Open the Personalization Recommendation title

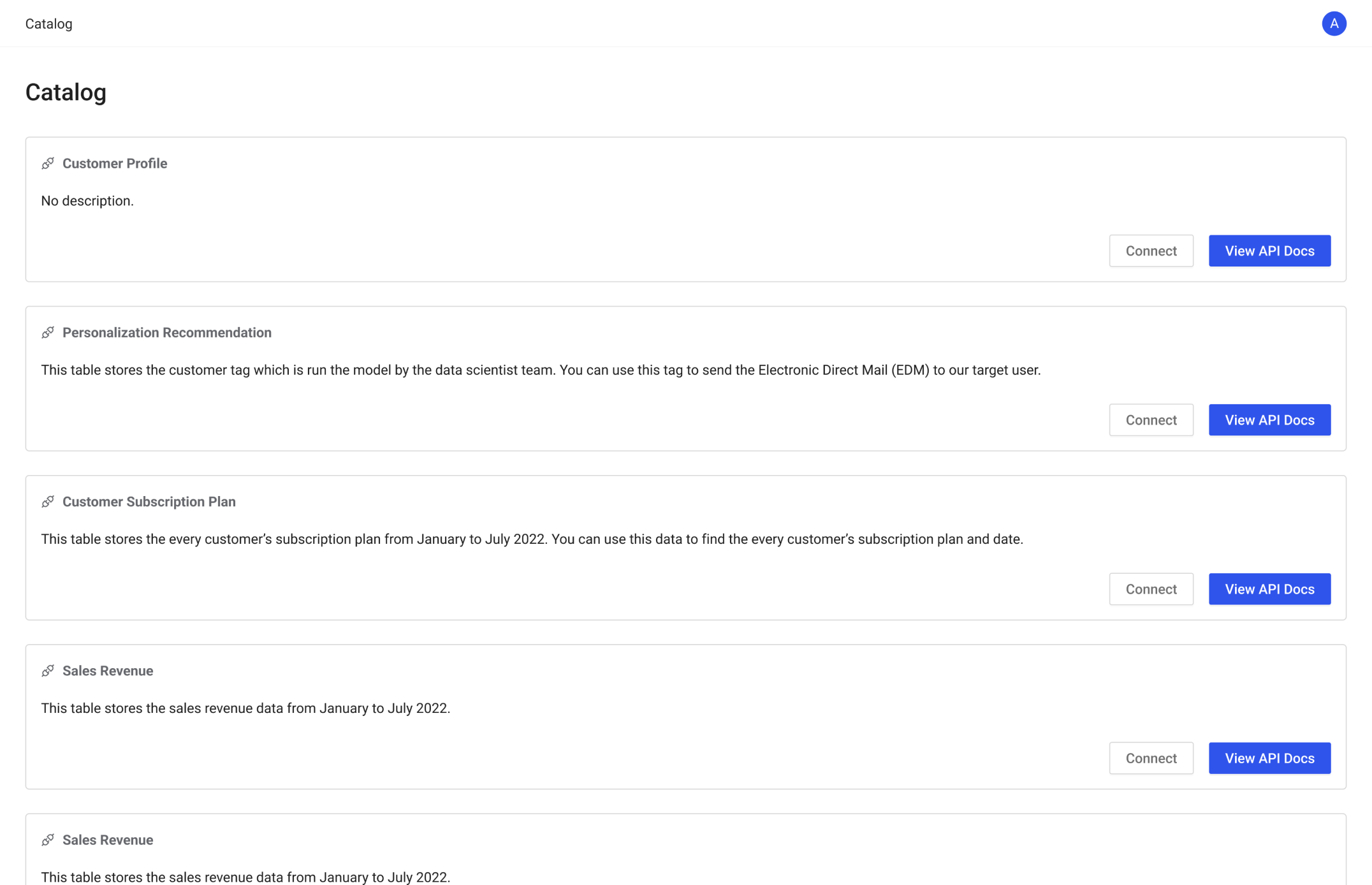tap(166, 333)
